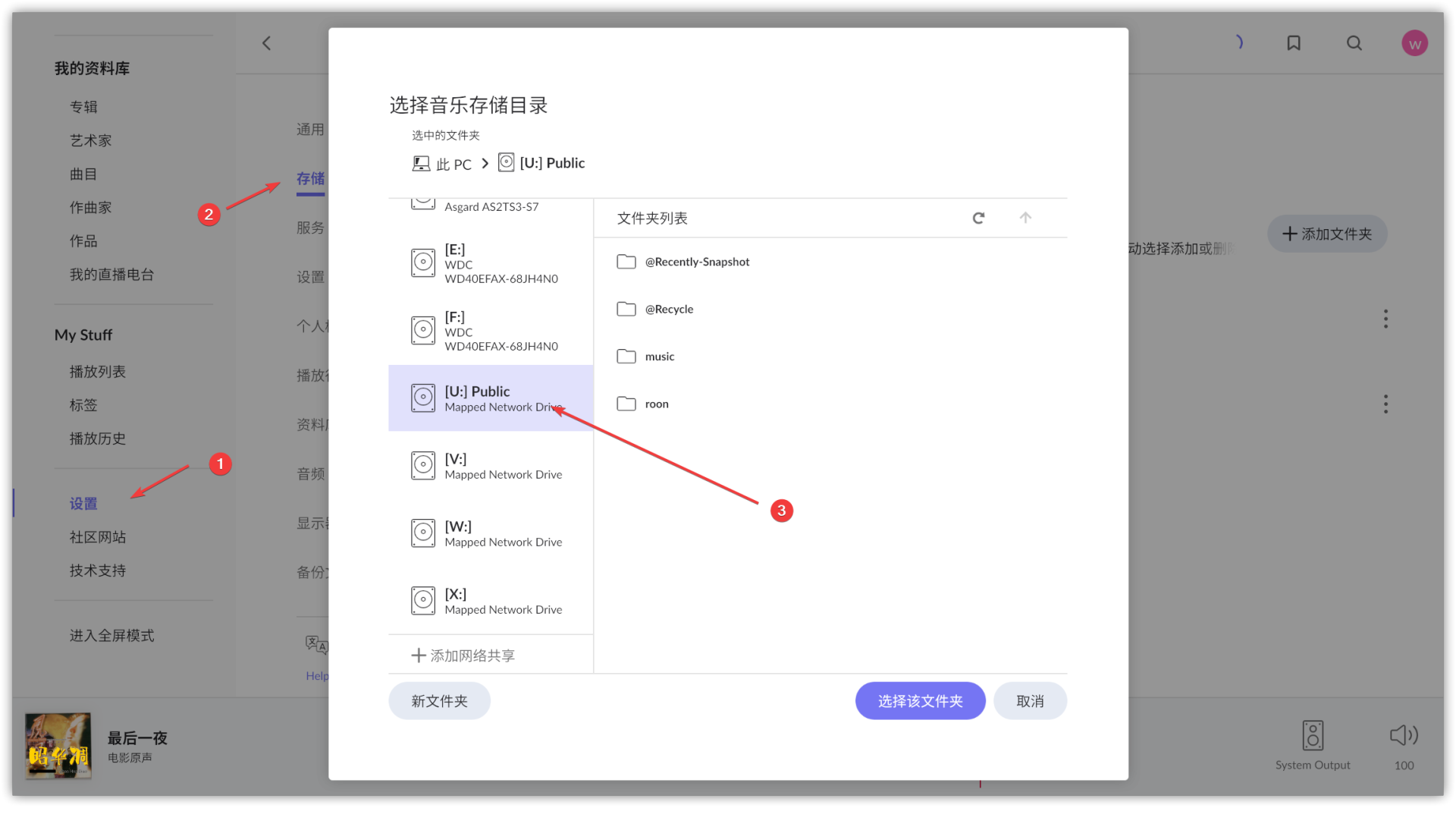Open search with the magnifier icon
The width and height of the screenshot is (1456, 827).
click(1354, 43)
